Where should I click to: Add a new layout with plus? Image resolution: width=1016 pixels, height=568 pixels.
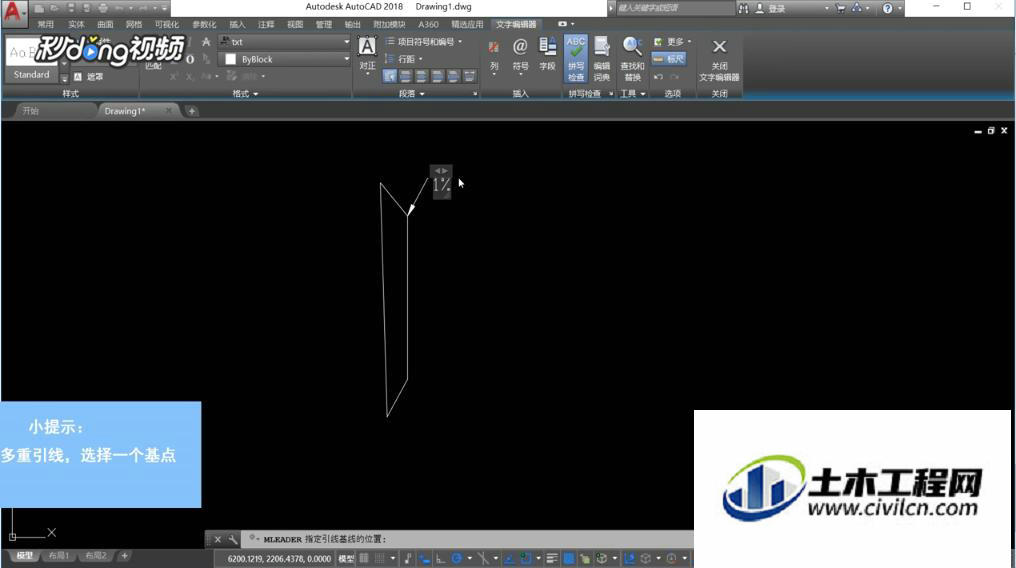click(124, 556)
